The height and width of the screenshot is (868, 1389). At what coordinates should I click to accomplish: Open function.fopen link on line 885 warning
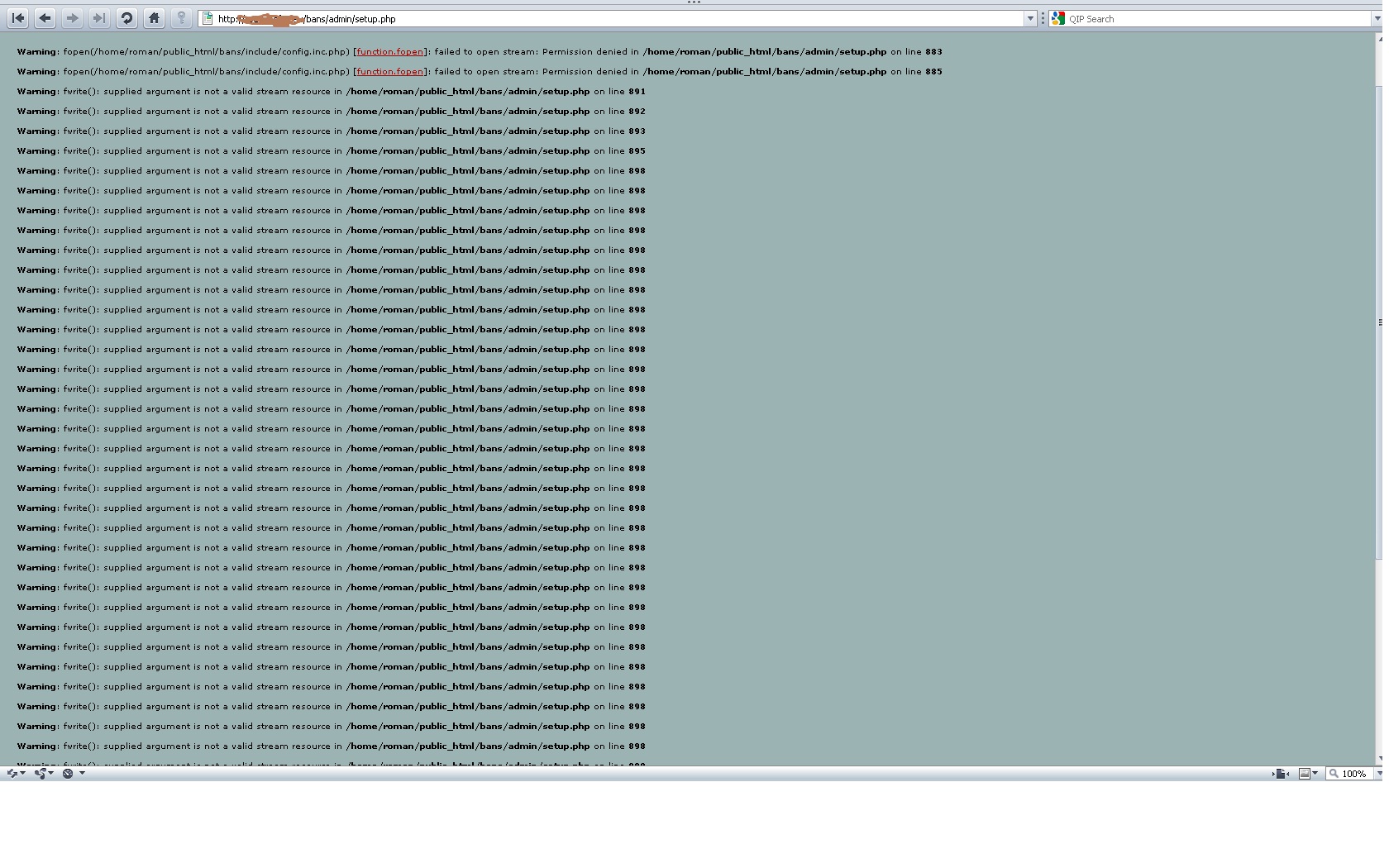point(389,71)
